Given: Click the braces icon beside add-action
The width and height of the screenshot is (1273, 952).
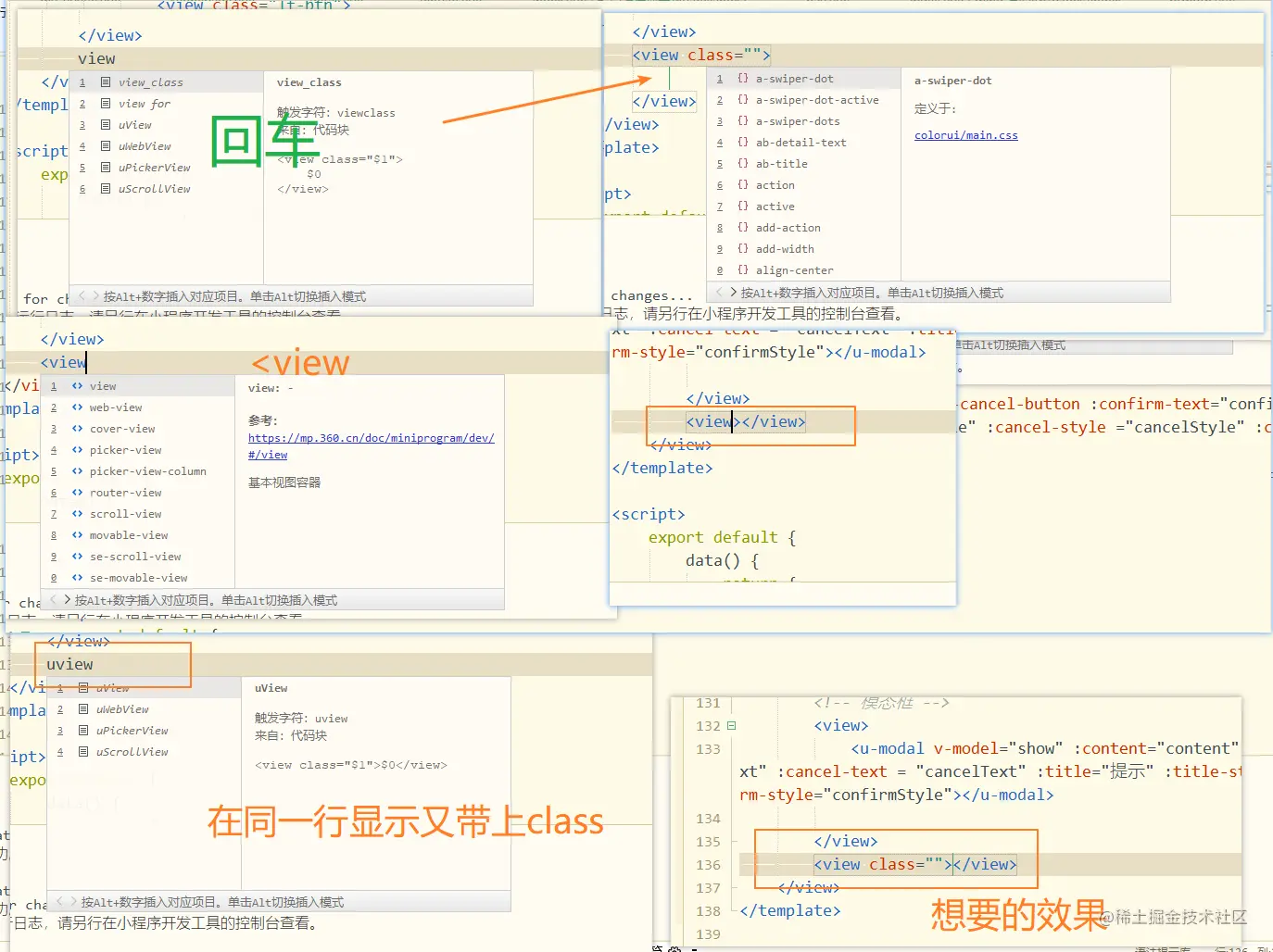Looking at the screenshot, I should click(x=743, y=228).
